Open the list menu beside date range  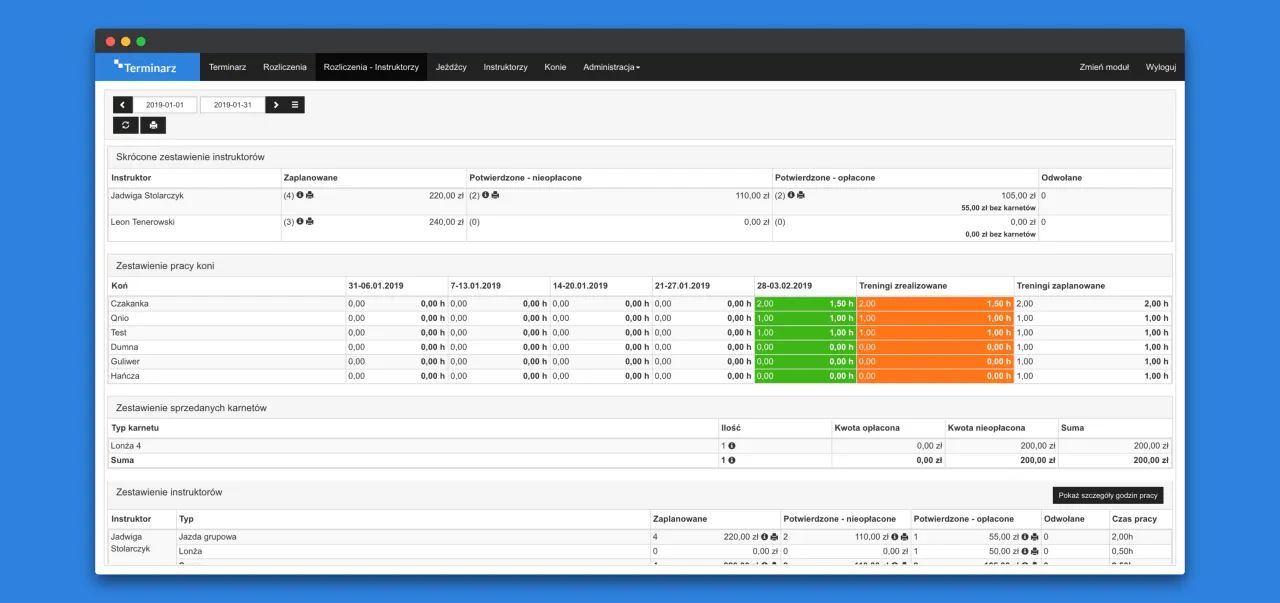pyautogui.click(x=295, y=105)
